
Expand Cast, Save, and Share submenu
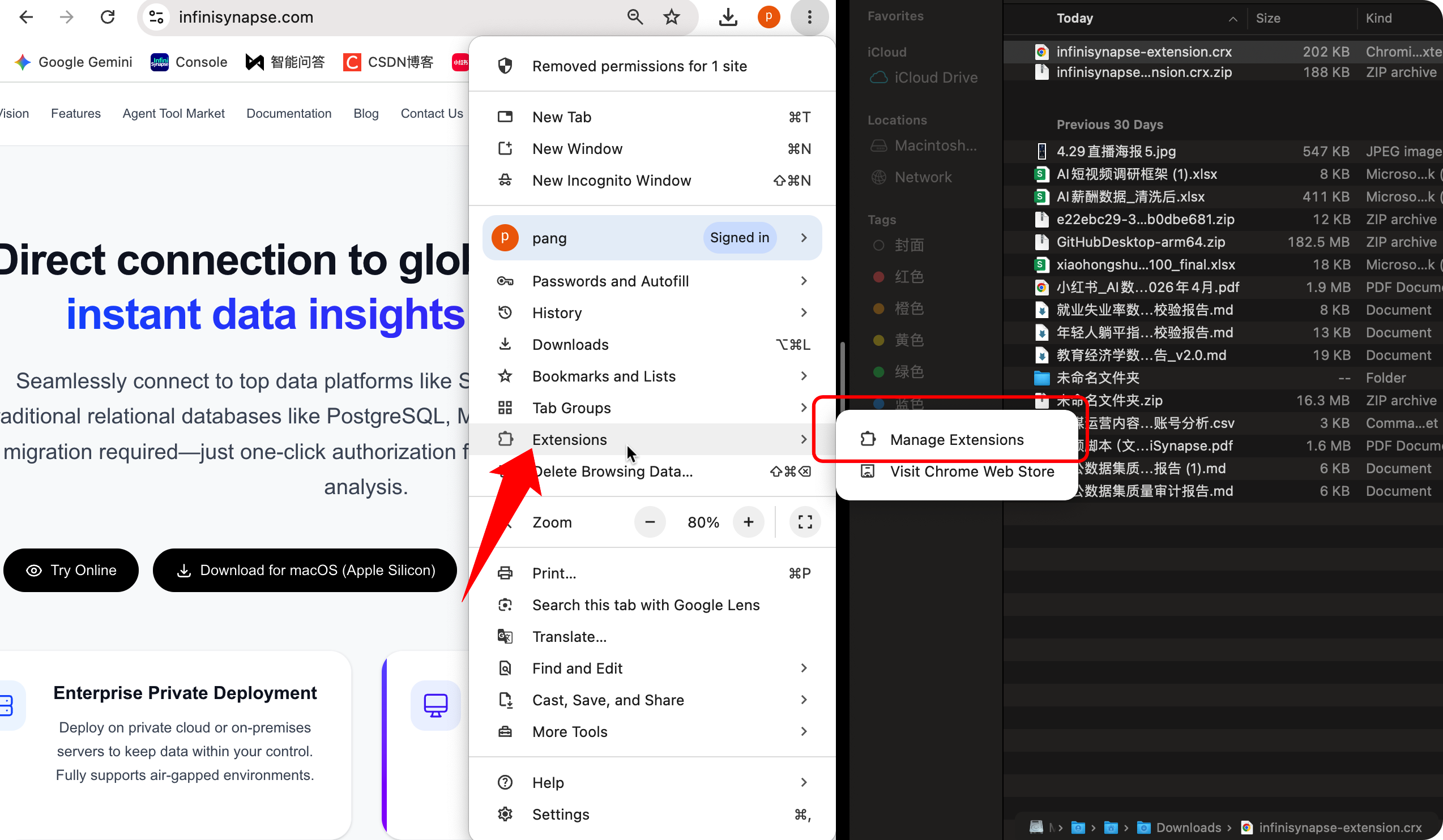pyautogui.click(x=652, y=700)
